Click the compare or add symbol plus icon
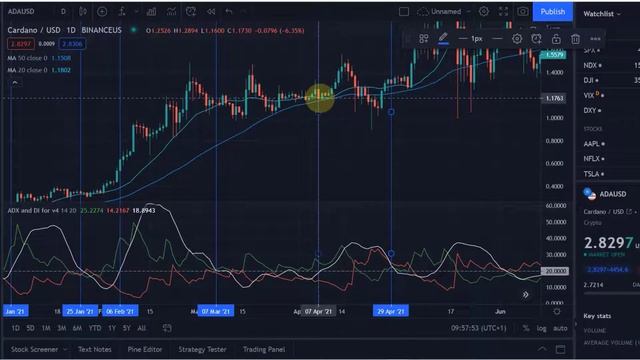Screen dimensions: 640x360 pyautogui.click(x=102, y=11)
